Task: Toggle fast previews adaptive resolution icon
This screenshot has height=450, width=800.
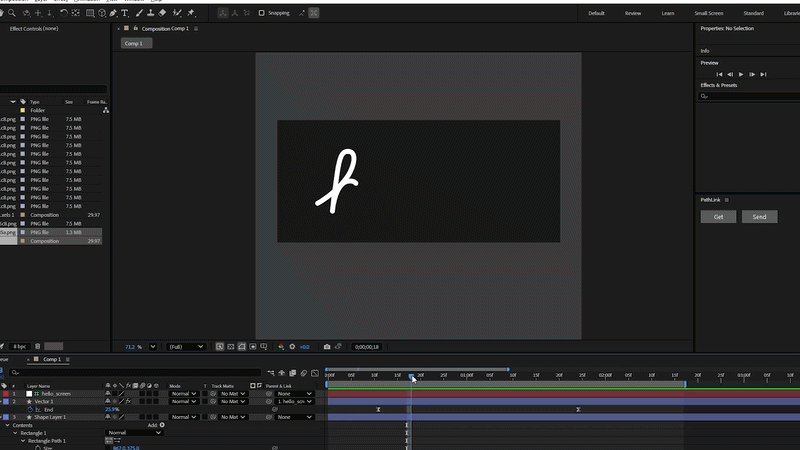Action: (220, 347)
